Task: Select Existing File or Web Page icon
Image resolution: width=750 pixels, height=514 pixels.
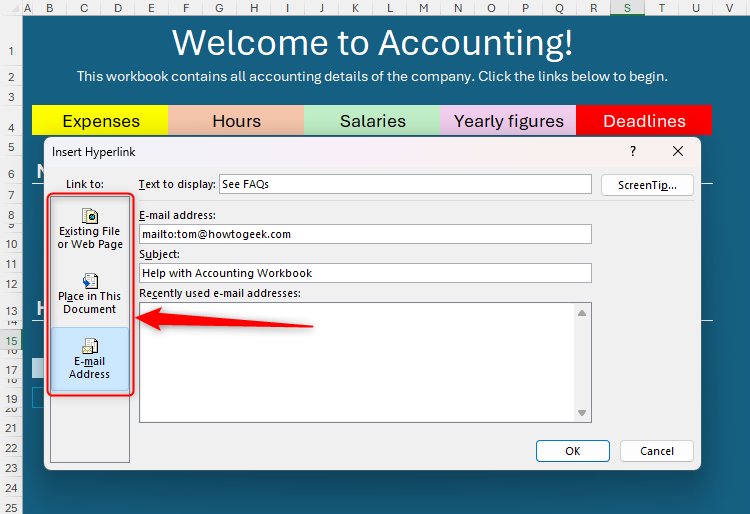Action: (90, 216)
